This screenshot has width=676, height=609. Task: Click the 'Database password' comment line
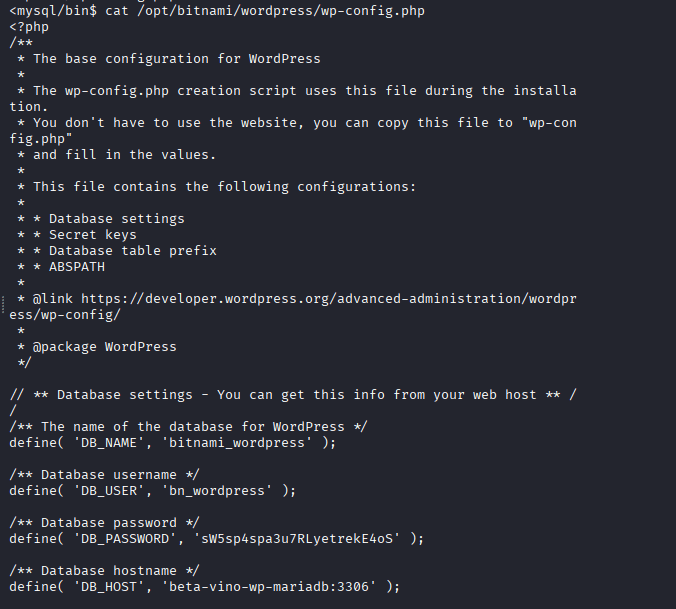104,522
